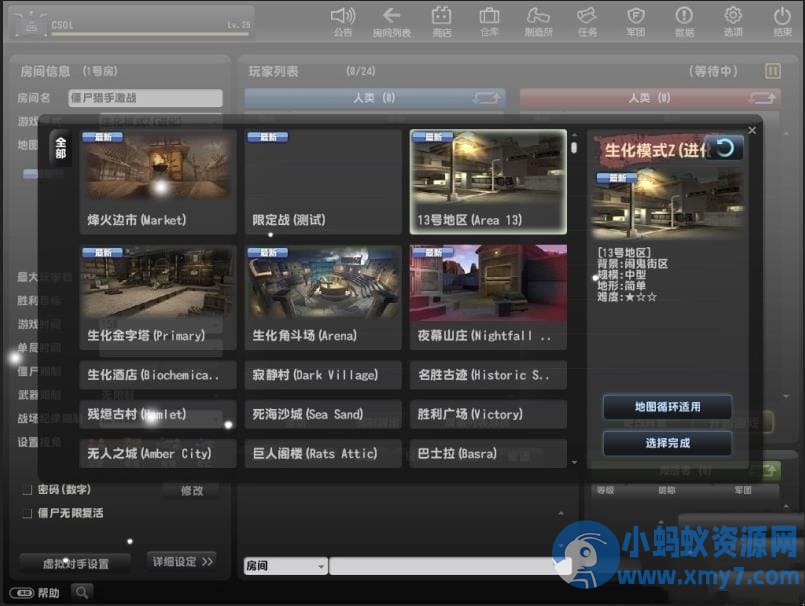Open the 仓库 warehouse icon
This screenshot has height=606, width=805.
pyautogui.click(x=489, y=22)
